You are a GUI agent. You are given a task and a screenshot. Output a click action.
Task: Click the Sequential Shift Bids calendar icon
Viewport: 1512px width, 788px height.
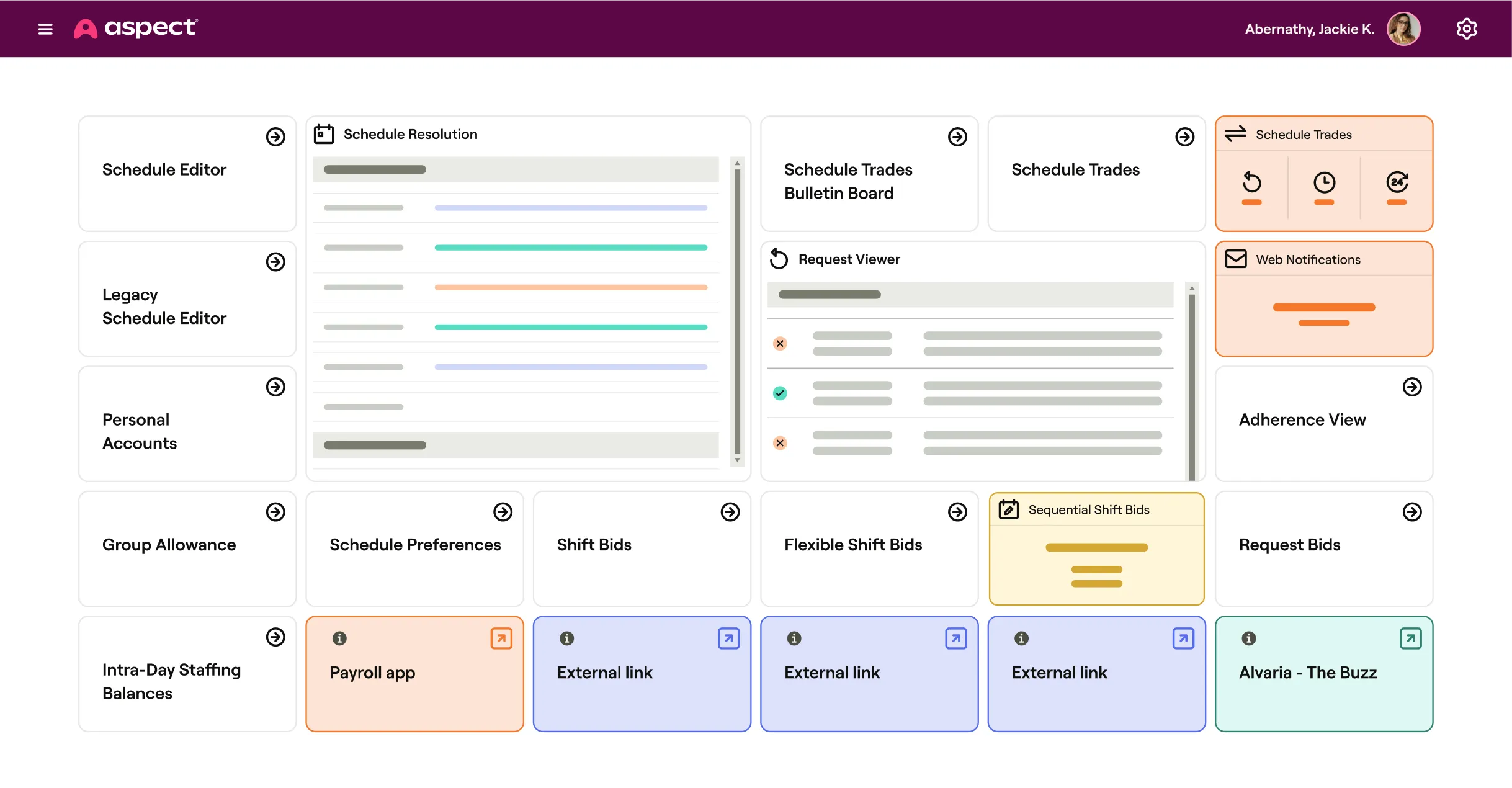point(1009,509)
